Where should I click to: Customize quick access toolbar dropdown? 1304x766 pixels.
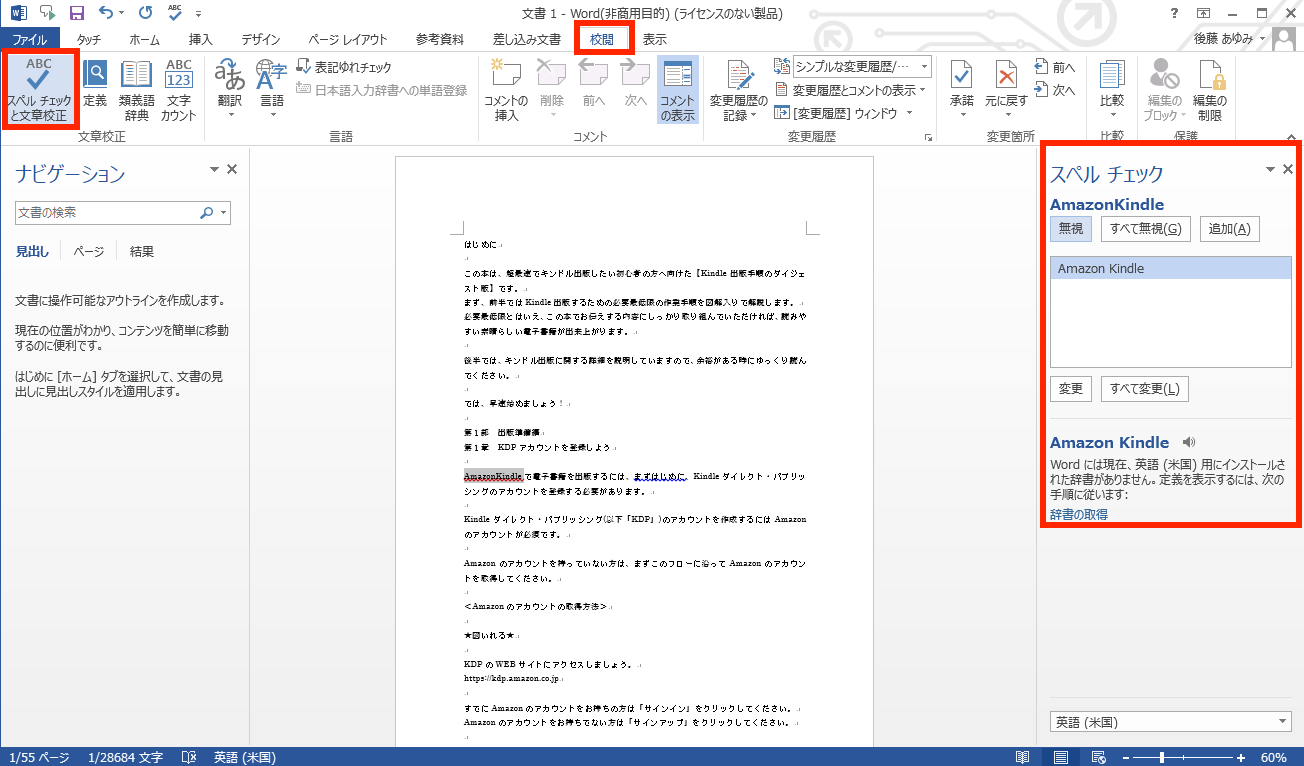tap(198, 14)
